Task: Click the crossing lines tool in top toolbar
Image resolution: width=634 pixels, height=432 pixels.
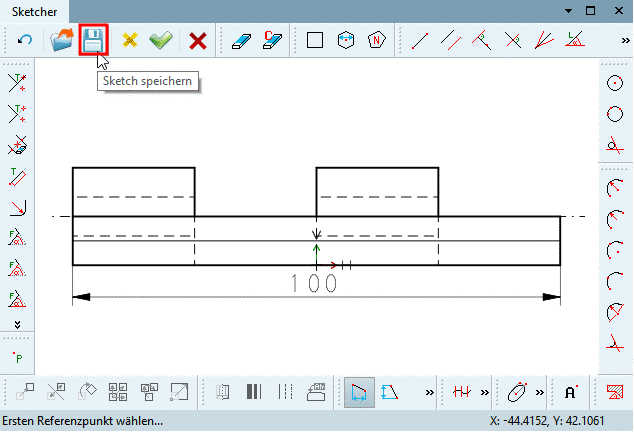Action: coord(513,40)
